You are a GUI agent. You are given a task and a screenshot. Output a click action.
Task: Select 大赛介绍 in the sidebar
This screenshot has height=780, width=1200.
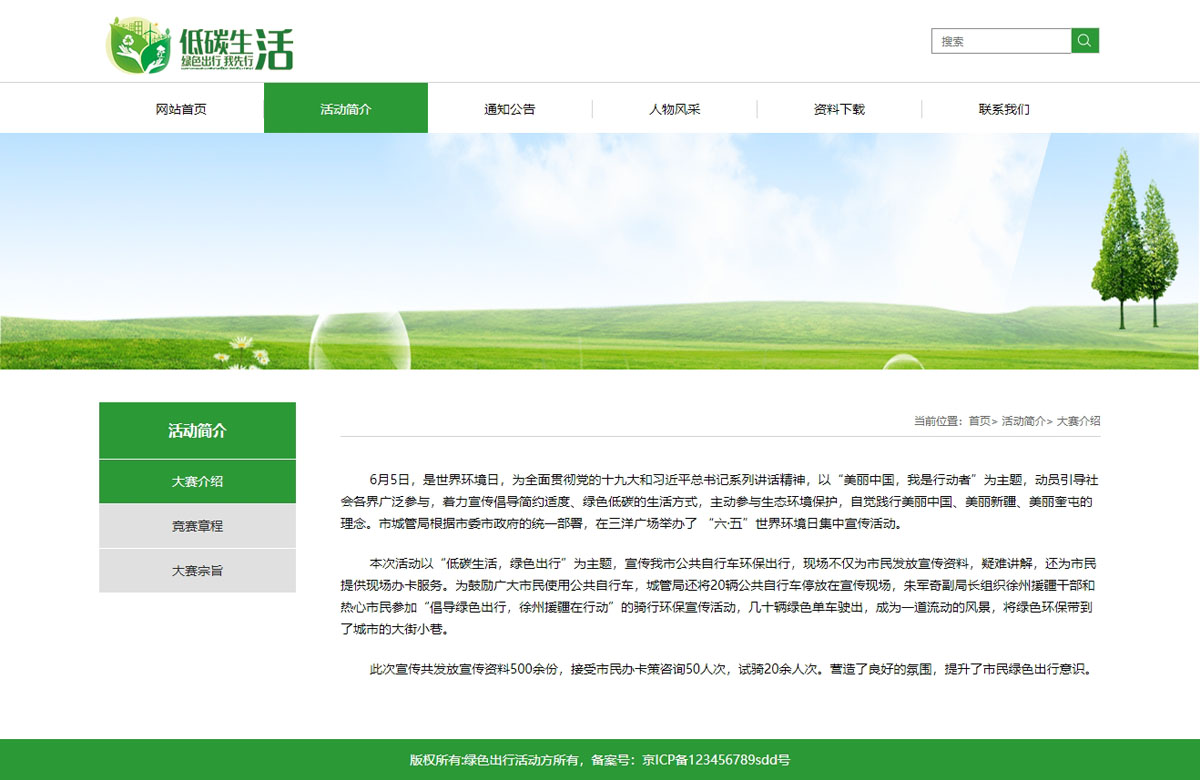pos(197,481)
